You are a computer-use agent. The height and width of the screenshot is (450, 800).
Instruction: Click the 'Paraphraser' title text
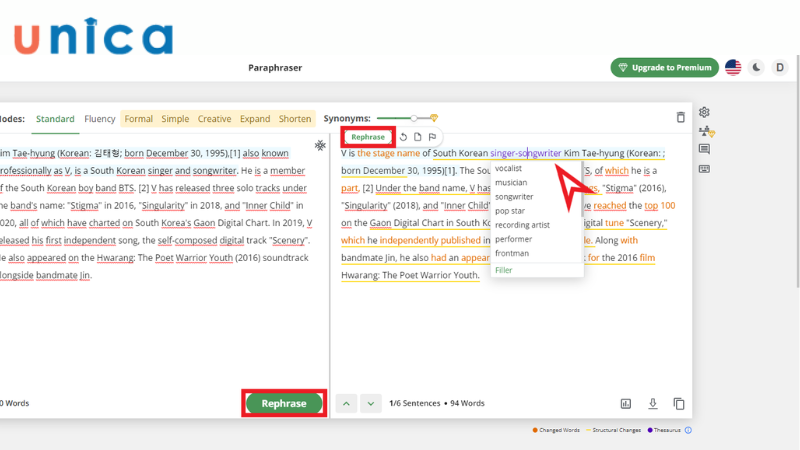pyautogui.click(x=275, y=68)
